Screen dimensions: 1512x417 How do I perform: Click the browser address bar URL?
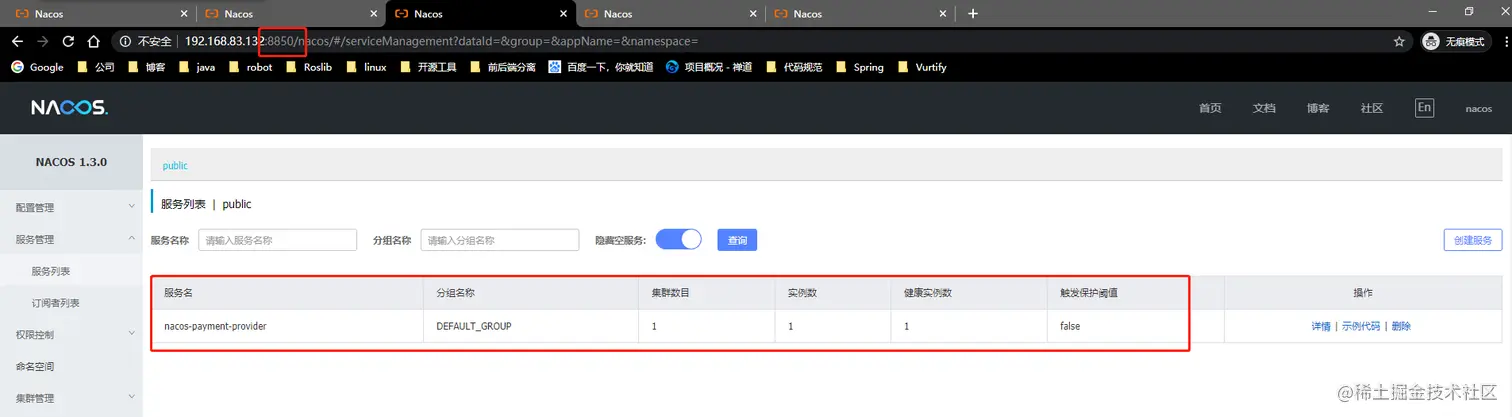pos(441,42)
